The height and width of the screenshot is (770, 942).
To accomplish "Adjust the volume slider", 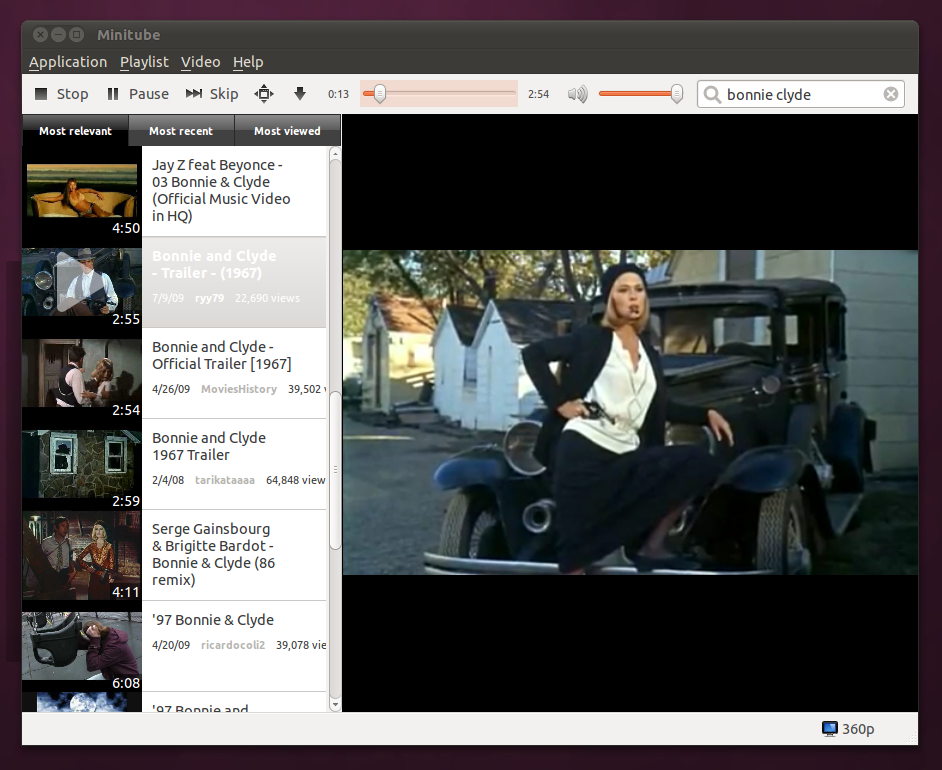I will coord(641,94).
